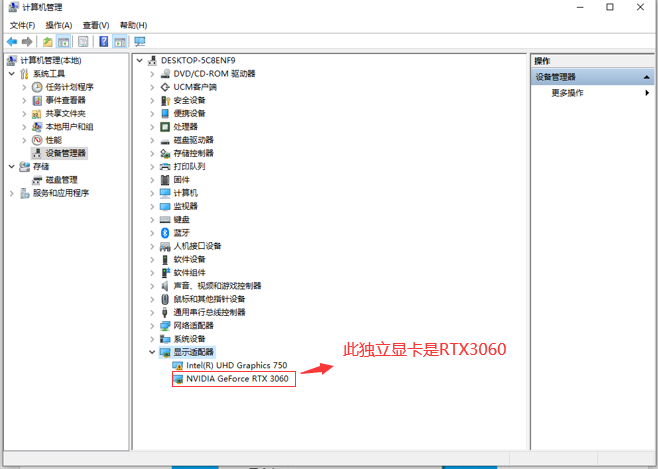This screenshot has height=469, width=658.
Task: Click the 固件 icon
Action: click(165, 180)
